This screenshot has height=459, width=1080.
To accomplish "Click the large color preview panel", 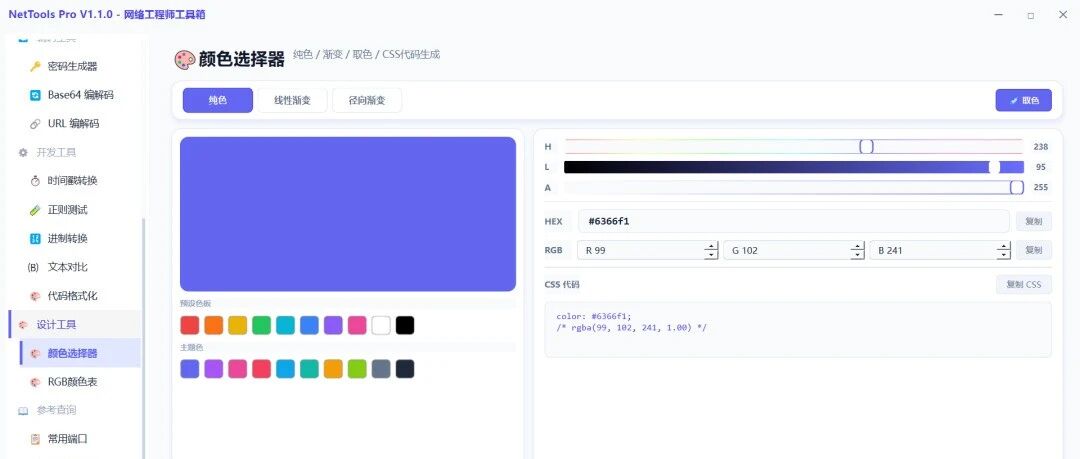I will 348,214.
